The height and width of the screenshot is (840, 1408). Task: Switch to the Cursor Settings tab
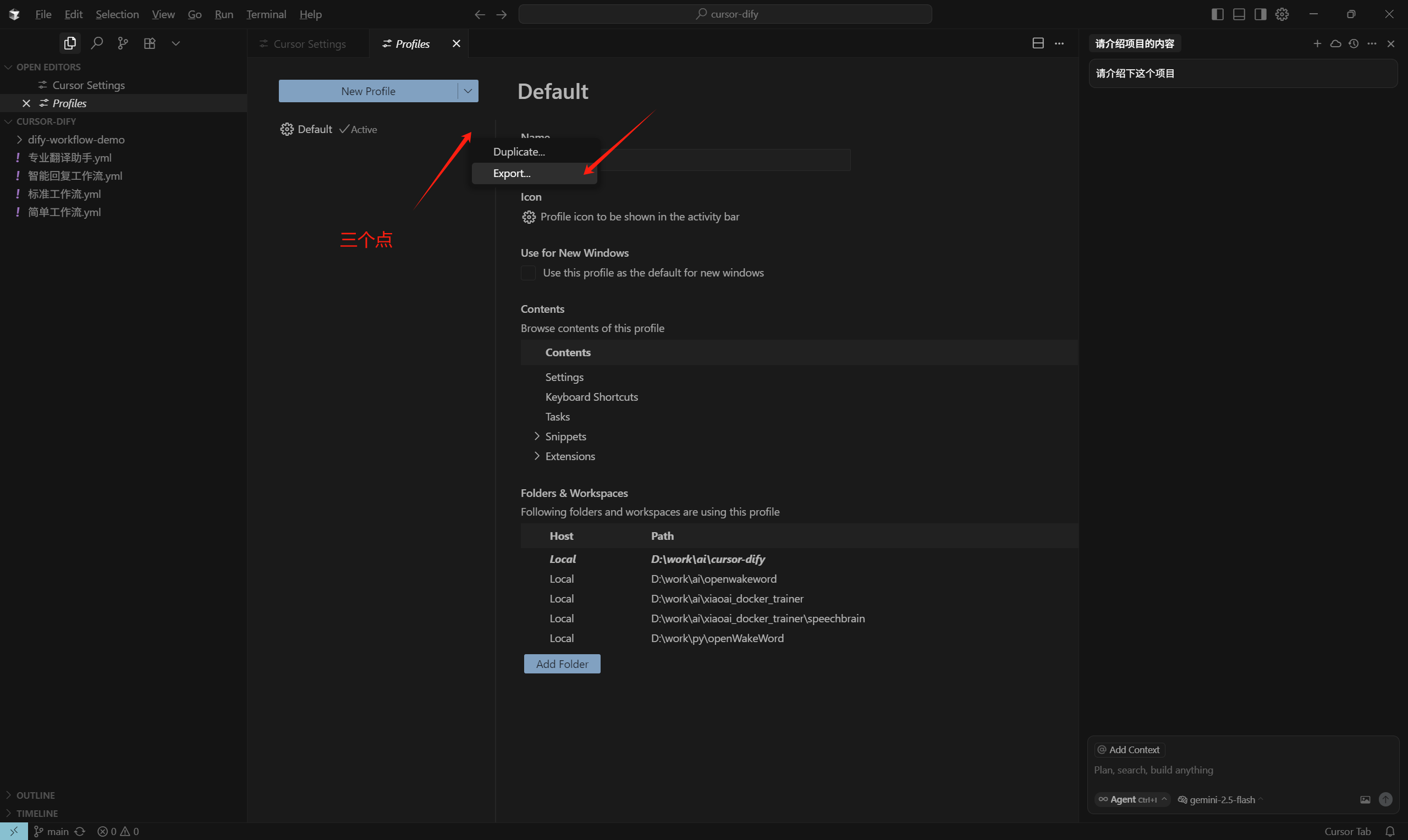(309, 43)
